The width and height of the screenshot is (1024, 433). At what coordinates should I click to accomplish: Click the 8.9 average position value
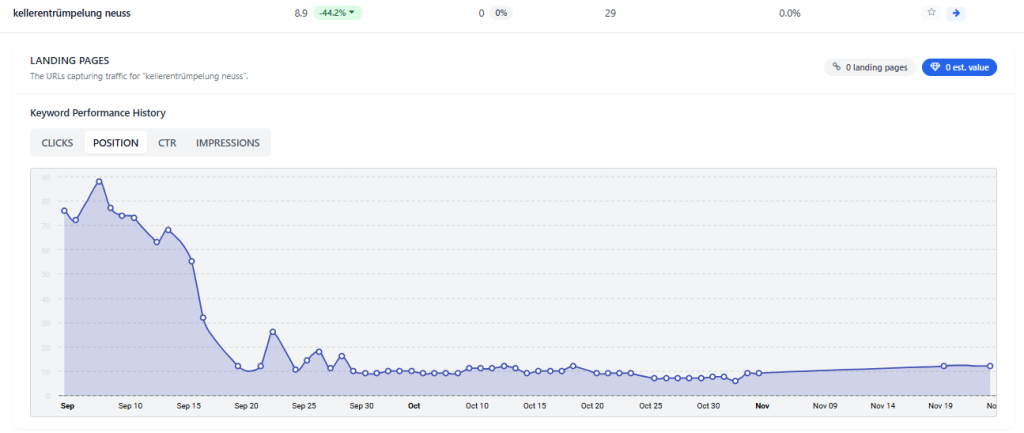(x=301, y=13)
